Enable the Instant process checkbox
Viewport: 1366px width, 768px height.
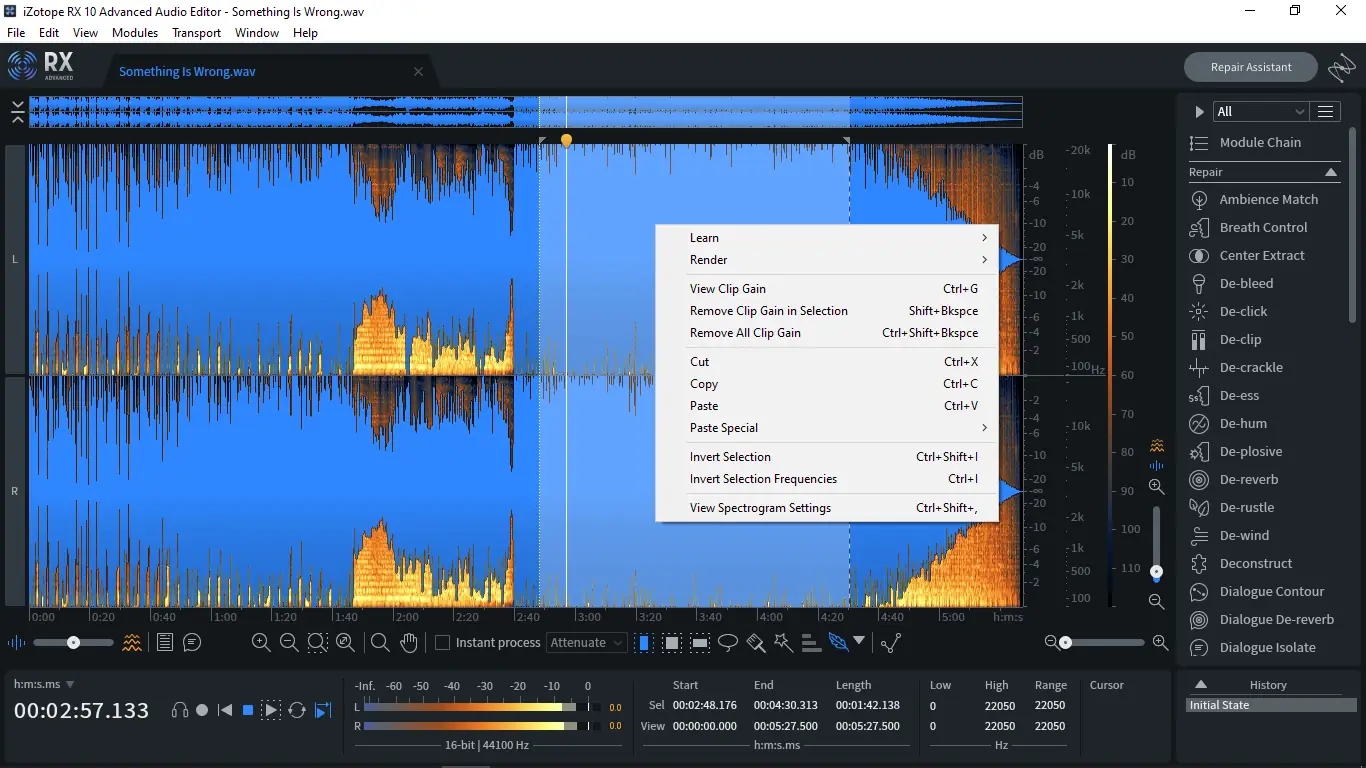442,643
